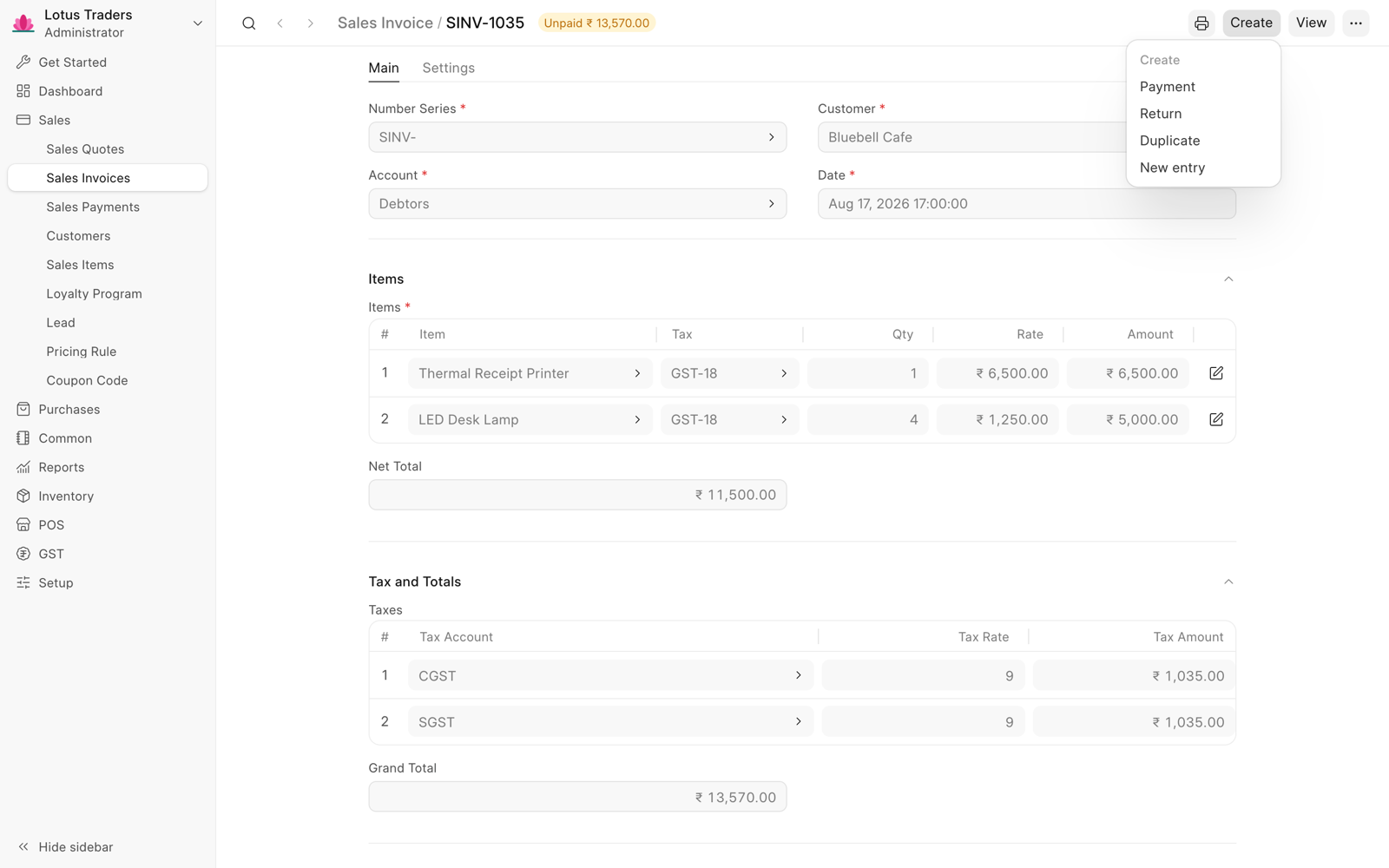Go forward with the right arrow

[x=310, y=23]
